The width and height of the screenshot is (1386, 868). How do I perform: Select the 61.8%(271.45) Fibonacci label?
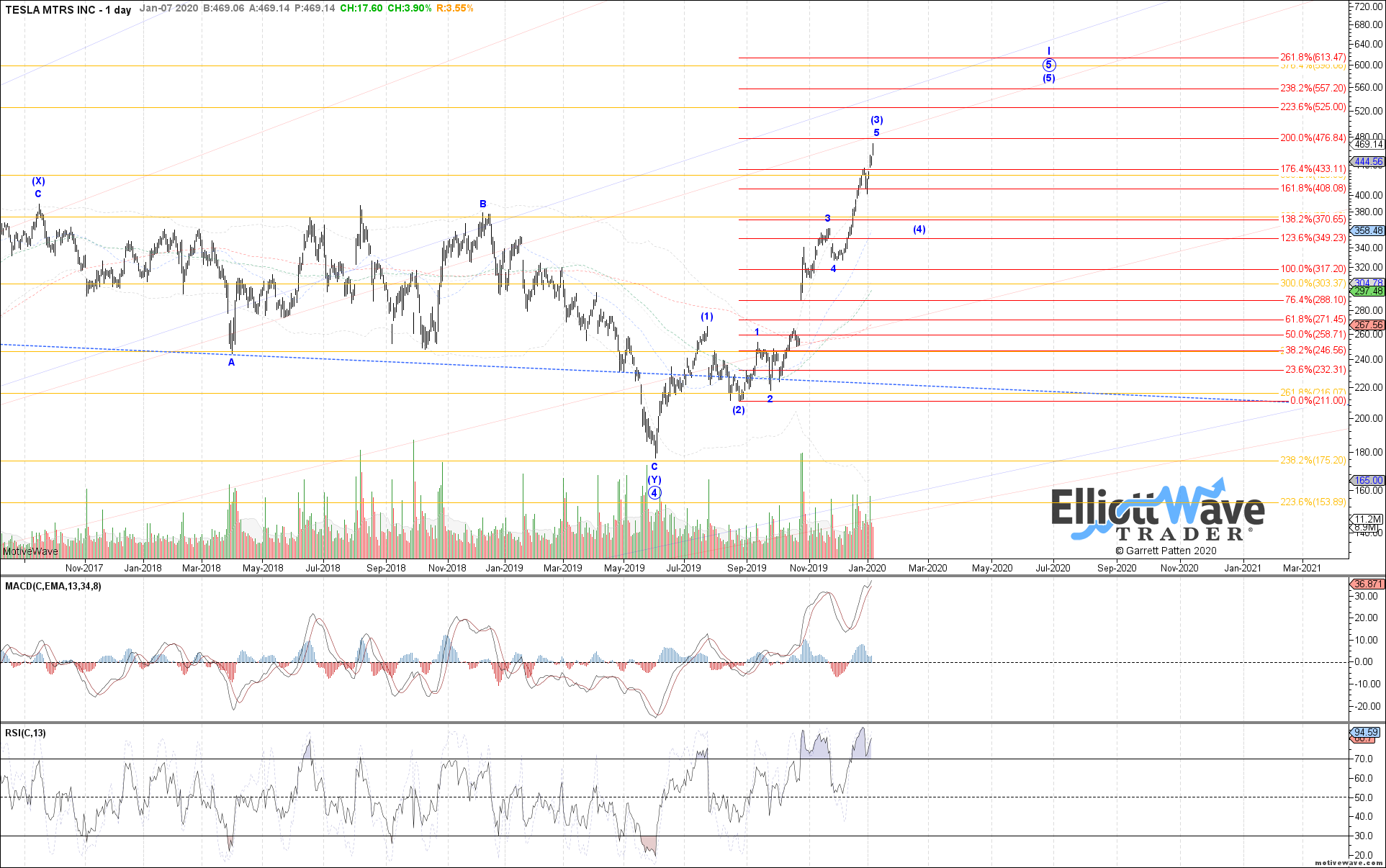tap(1315, 320)
